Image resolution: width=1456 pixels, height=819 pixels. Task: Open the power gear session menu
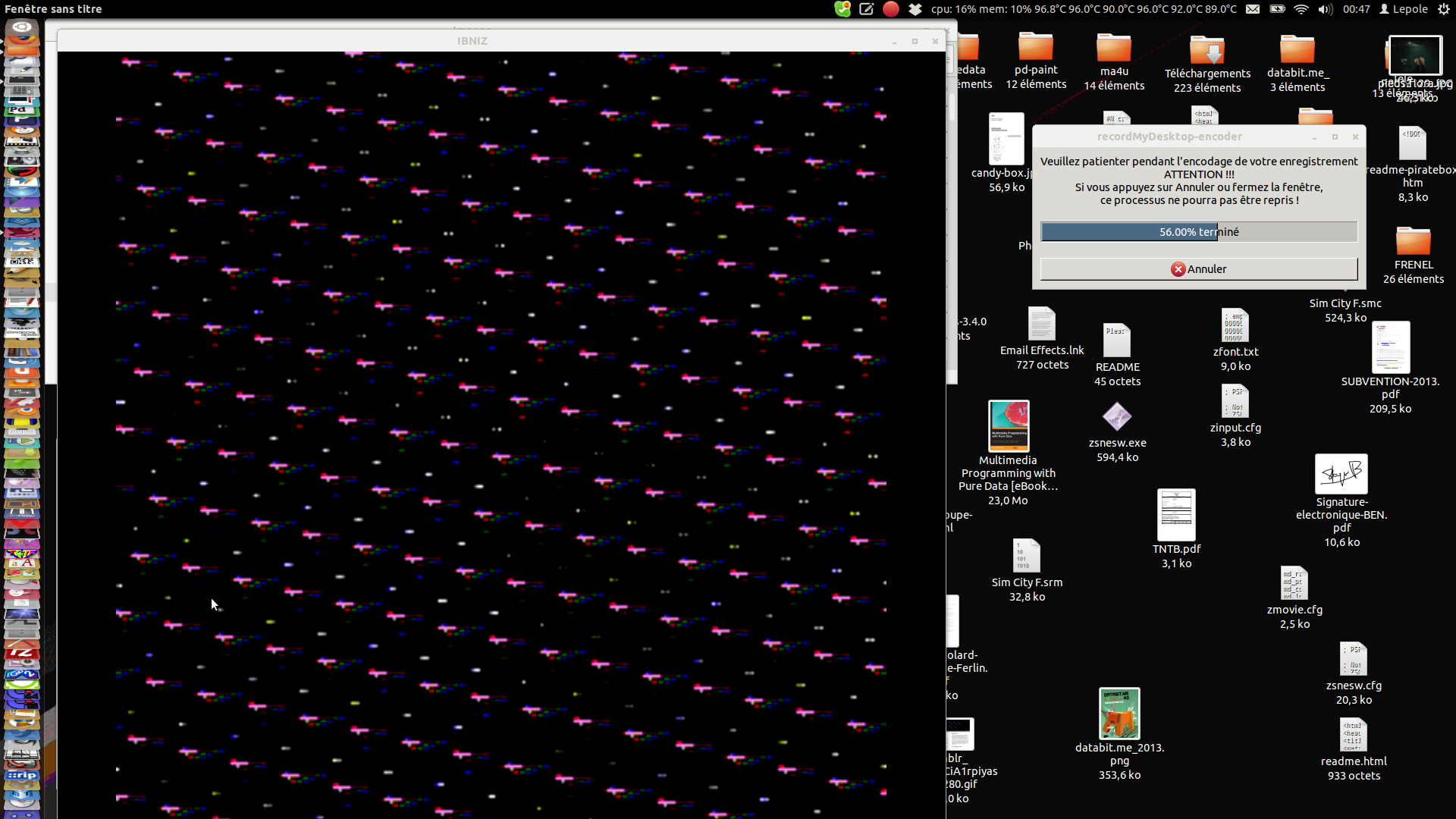(1443, 9)
